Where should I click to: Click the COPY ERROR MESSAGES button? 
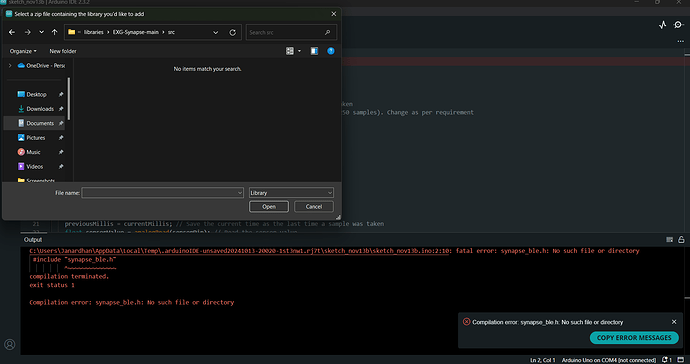(x=634, y=338)
